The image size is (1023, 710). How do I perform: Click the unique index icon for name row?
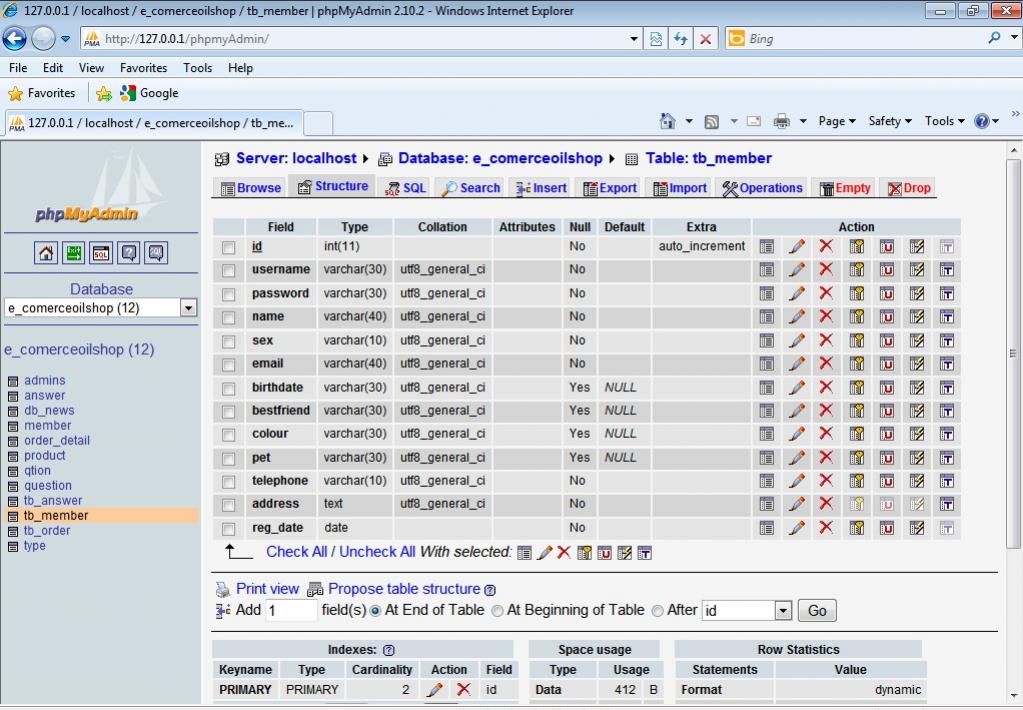coord(886,317)
